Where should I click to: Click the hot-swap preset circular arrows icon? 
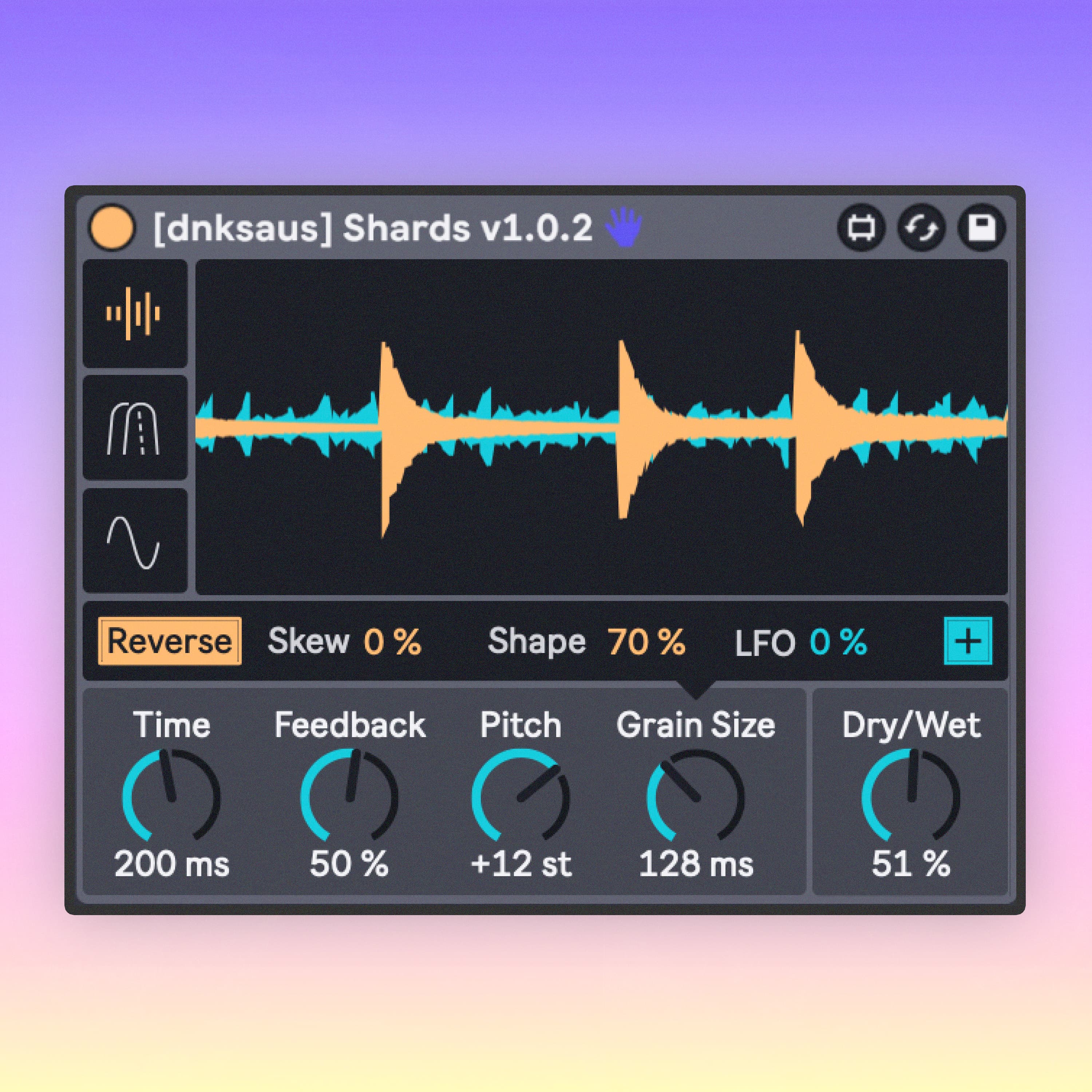[x=921, y=228]
